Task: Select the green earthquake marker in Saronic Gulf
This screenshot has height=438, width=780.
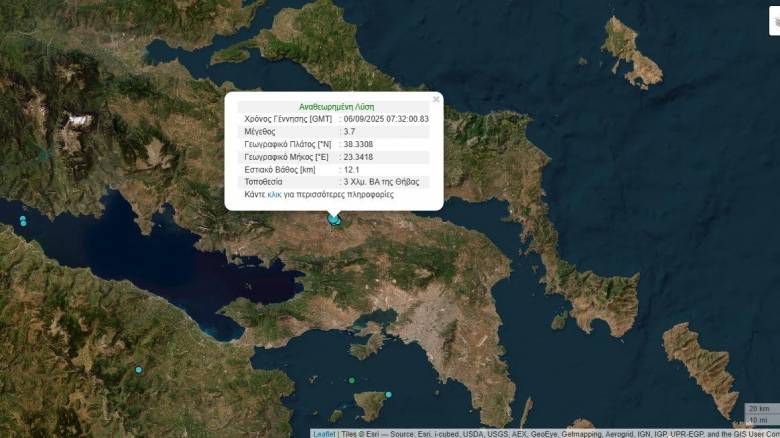Action: [352, 380]
